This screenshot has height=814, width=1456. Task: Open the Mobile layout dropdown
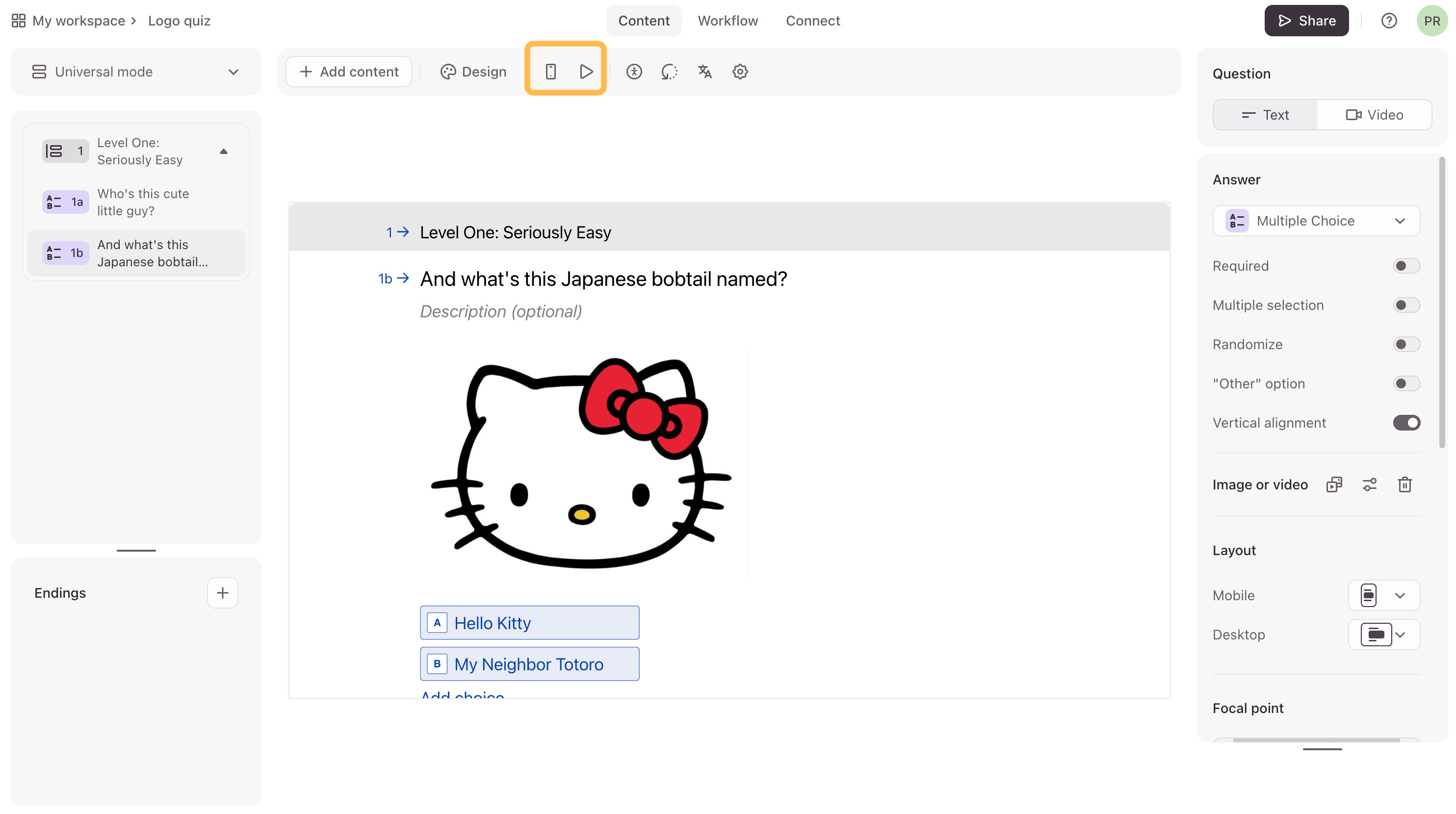[x=1384, y=595]
